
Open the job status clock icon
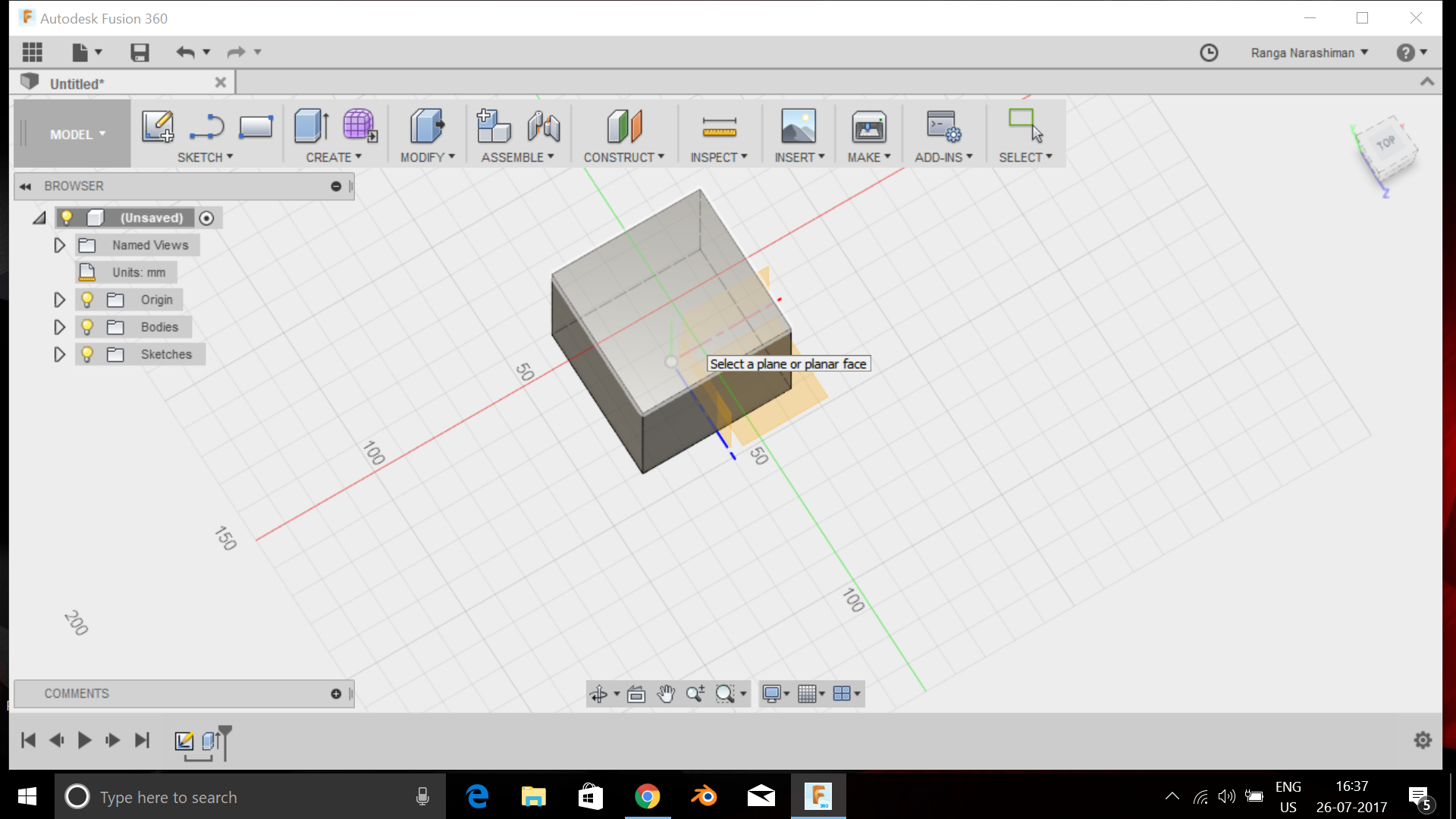point(1209,52)
